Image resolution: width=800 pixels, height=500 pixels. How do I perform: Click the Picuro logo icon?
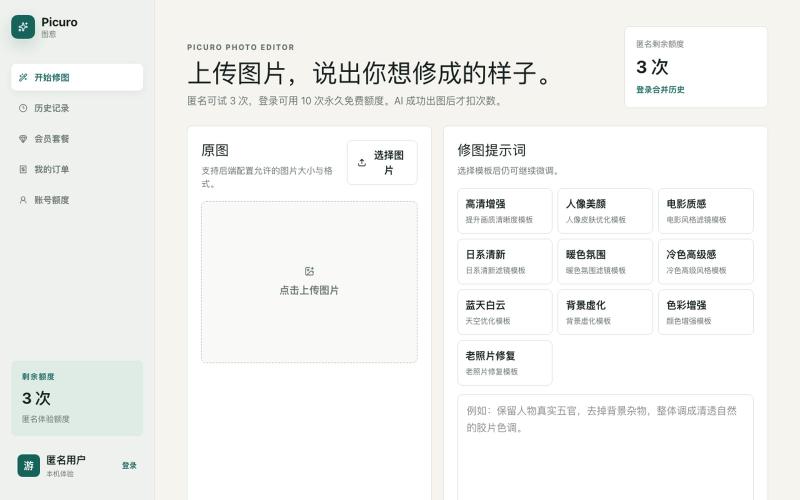[23, 27]
